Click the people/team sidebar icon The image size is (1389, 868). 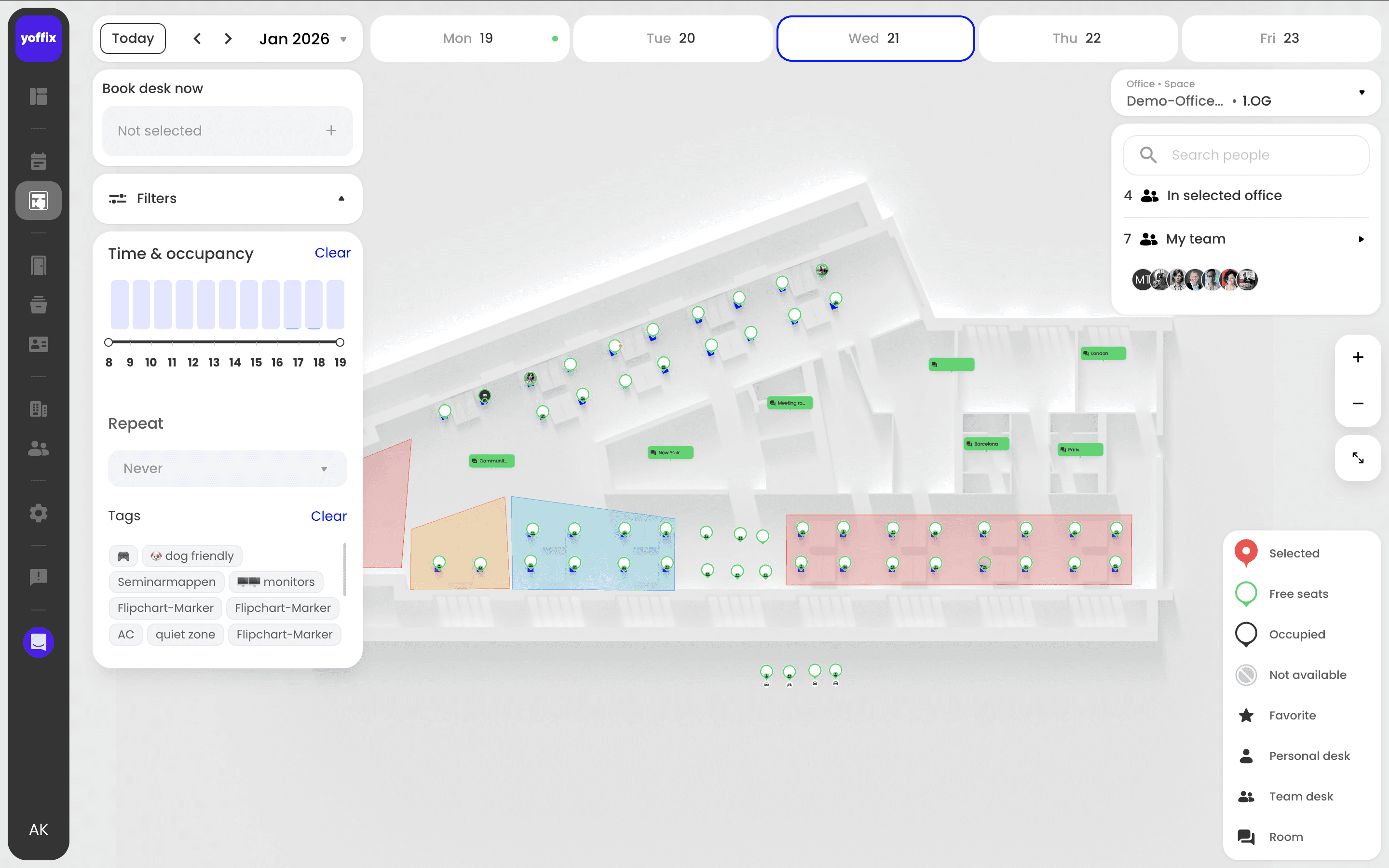(39, 448)
